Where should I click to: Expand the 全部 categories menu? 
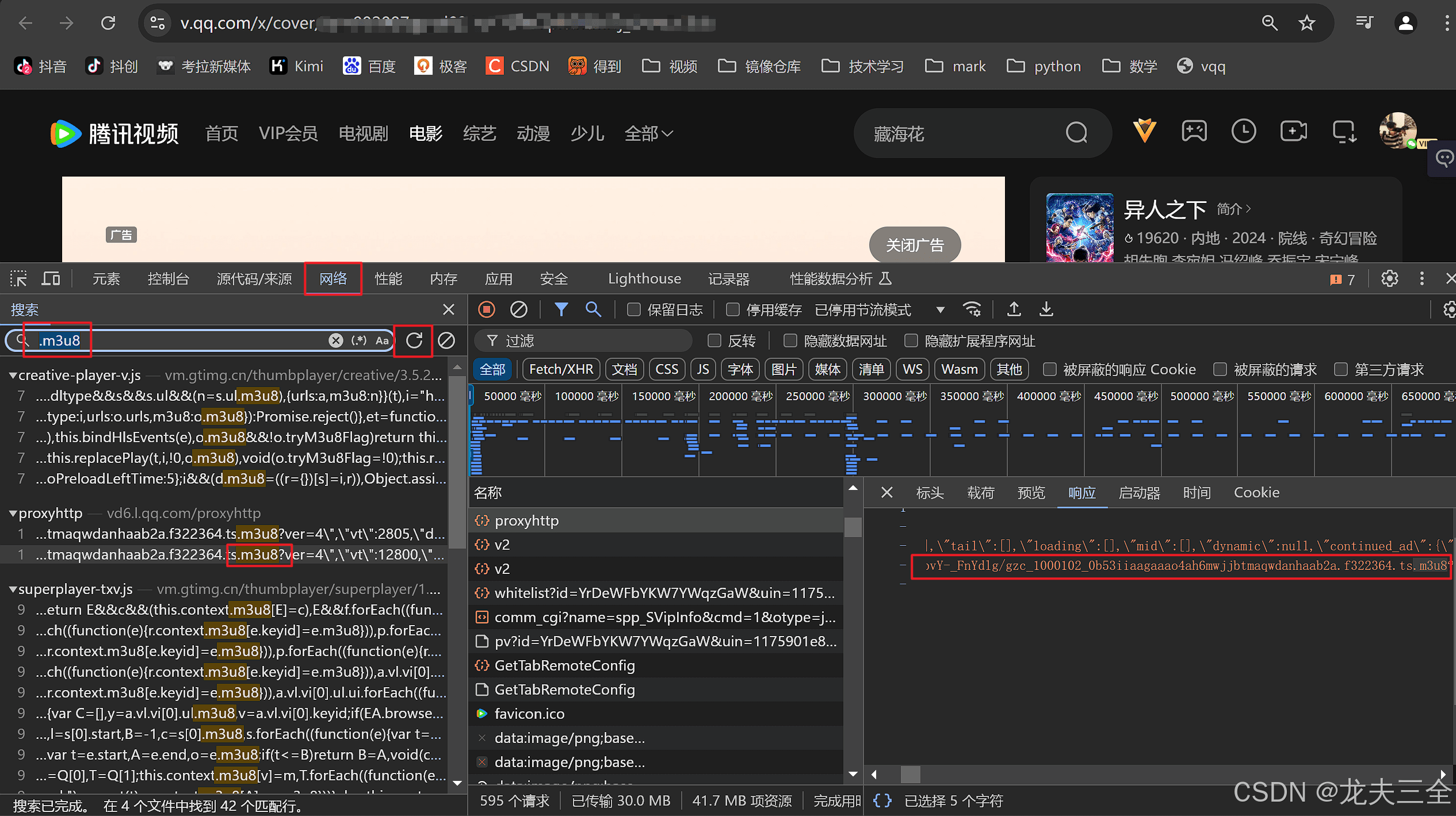(648, 133)
